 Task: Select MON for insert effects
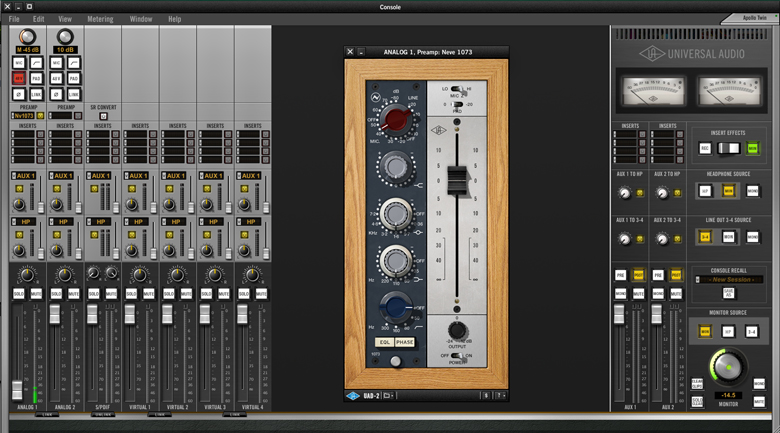pos(753,148)
